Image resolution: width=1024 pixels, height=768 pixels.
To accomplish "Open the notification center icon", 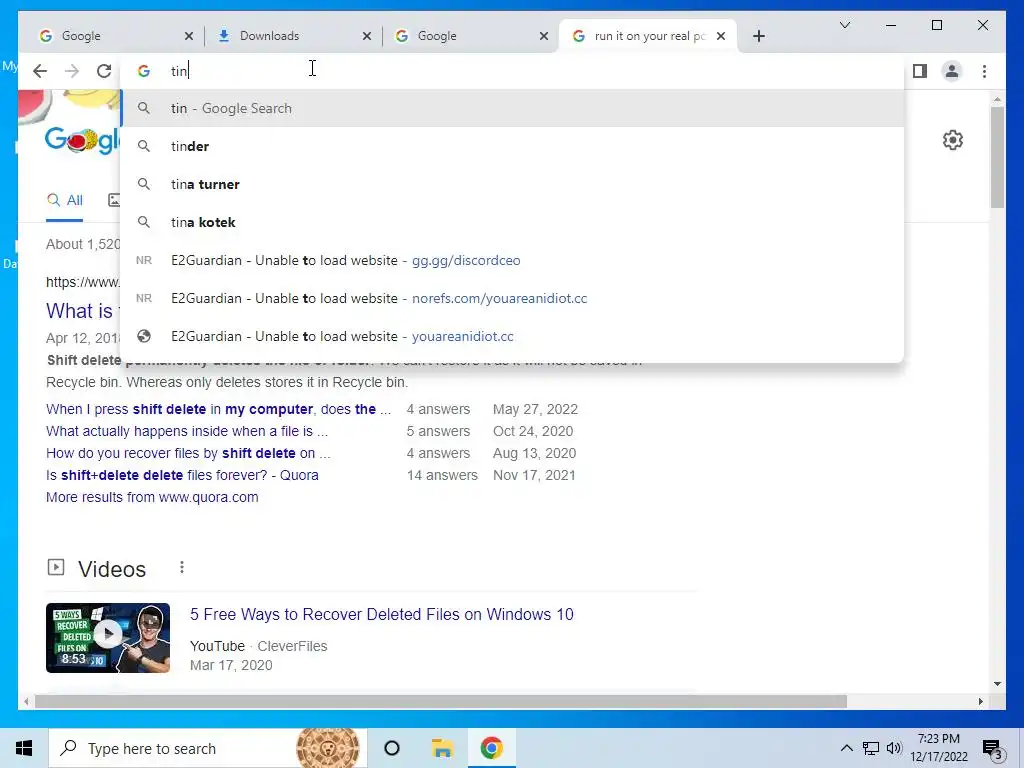I will [992, 749].
